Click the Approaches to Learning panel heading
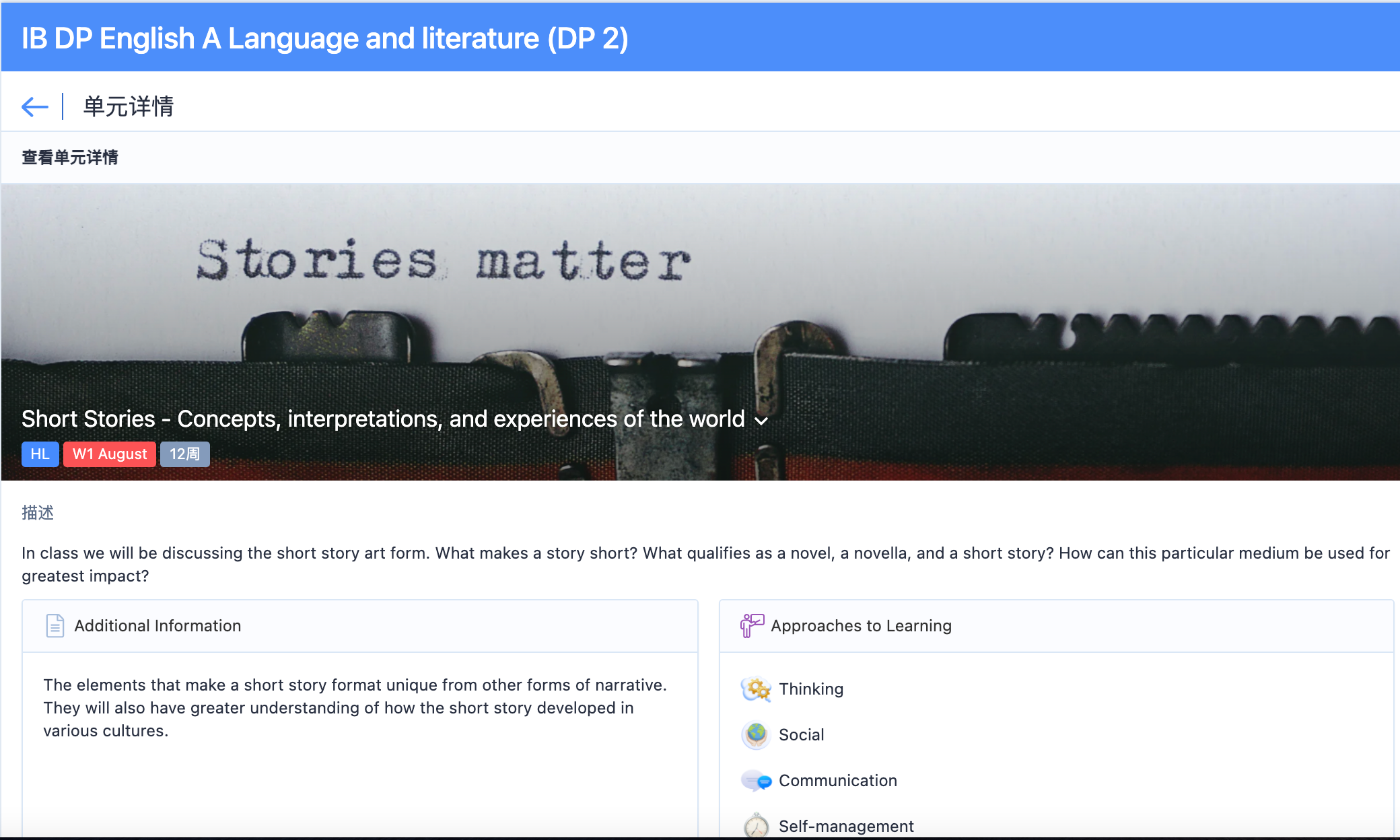The image size is (1400, 840). (x=861, y=626)
